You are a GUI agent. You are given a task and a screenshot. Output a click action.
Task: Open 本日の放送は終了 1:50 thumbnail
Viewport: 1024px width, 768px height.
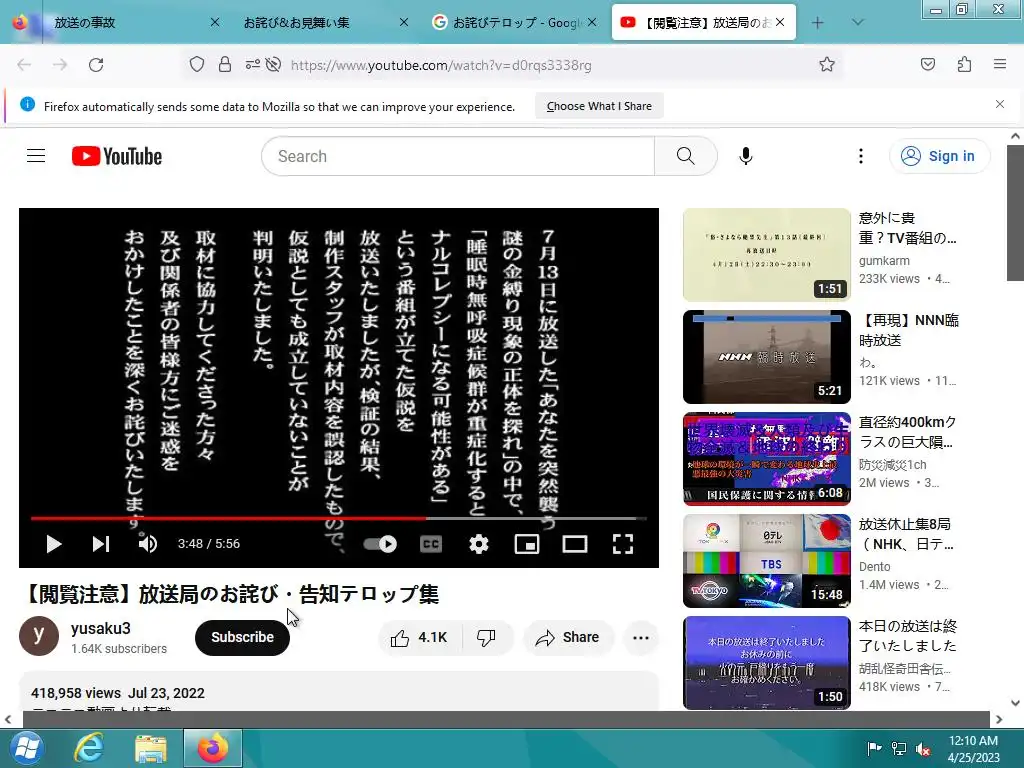pos(767,663)
